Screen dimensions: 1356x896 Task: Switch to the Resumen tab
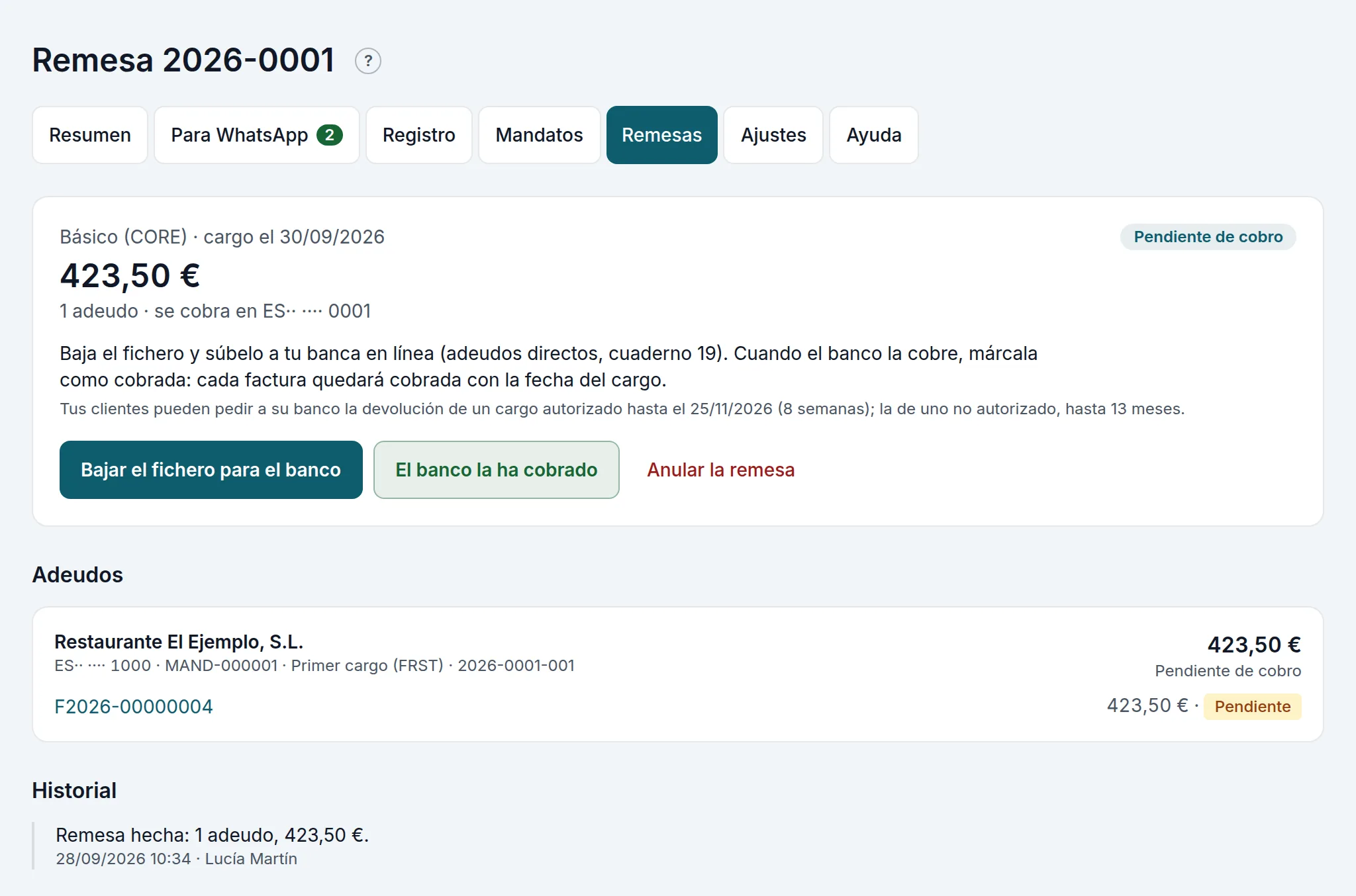[x=90, y=135]
